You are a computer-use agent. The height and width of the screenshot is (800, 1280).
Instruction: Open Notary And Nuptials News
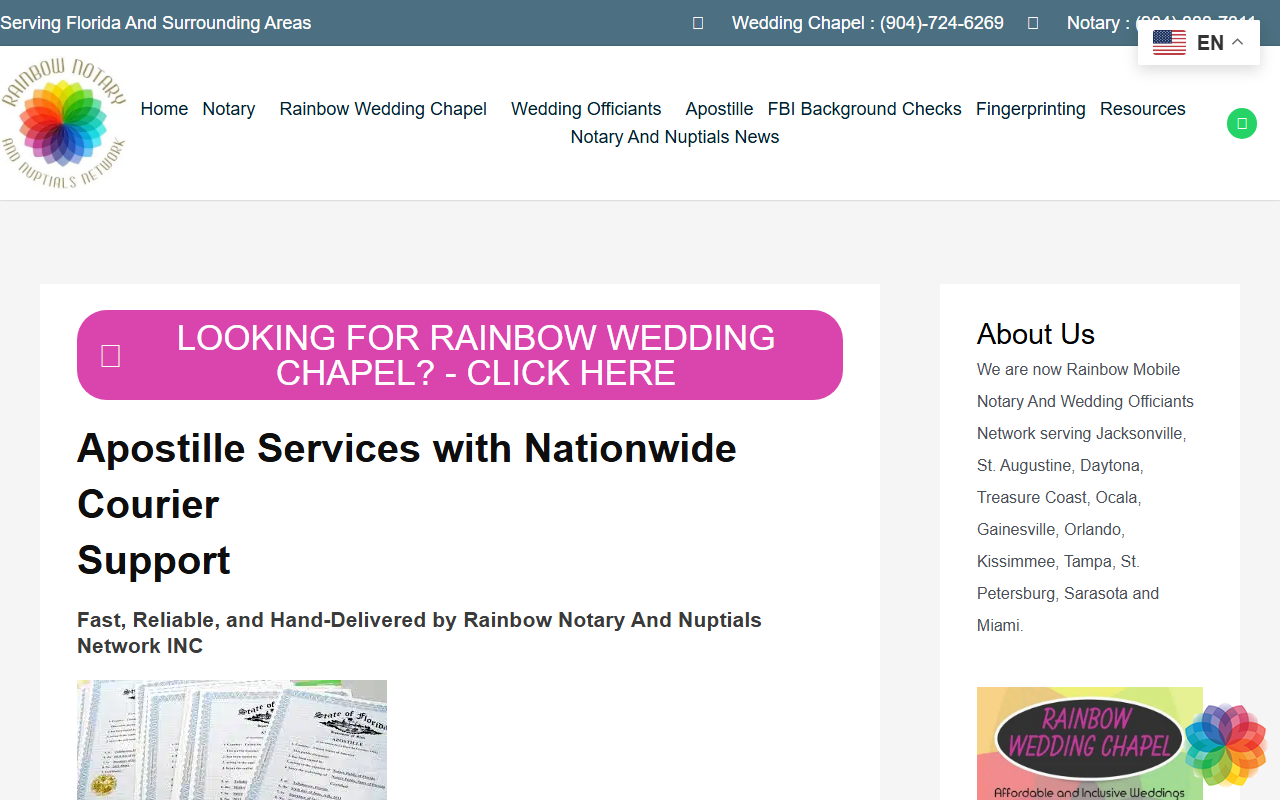click(675, 137)
